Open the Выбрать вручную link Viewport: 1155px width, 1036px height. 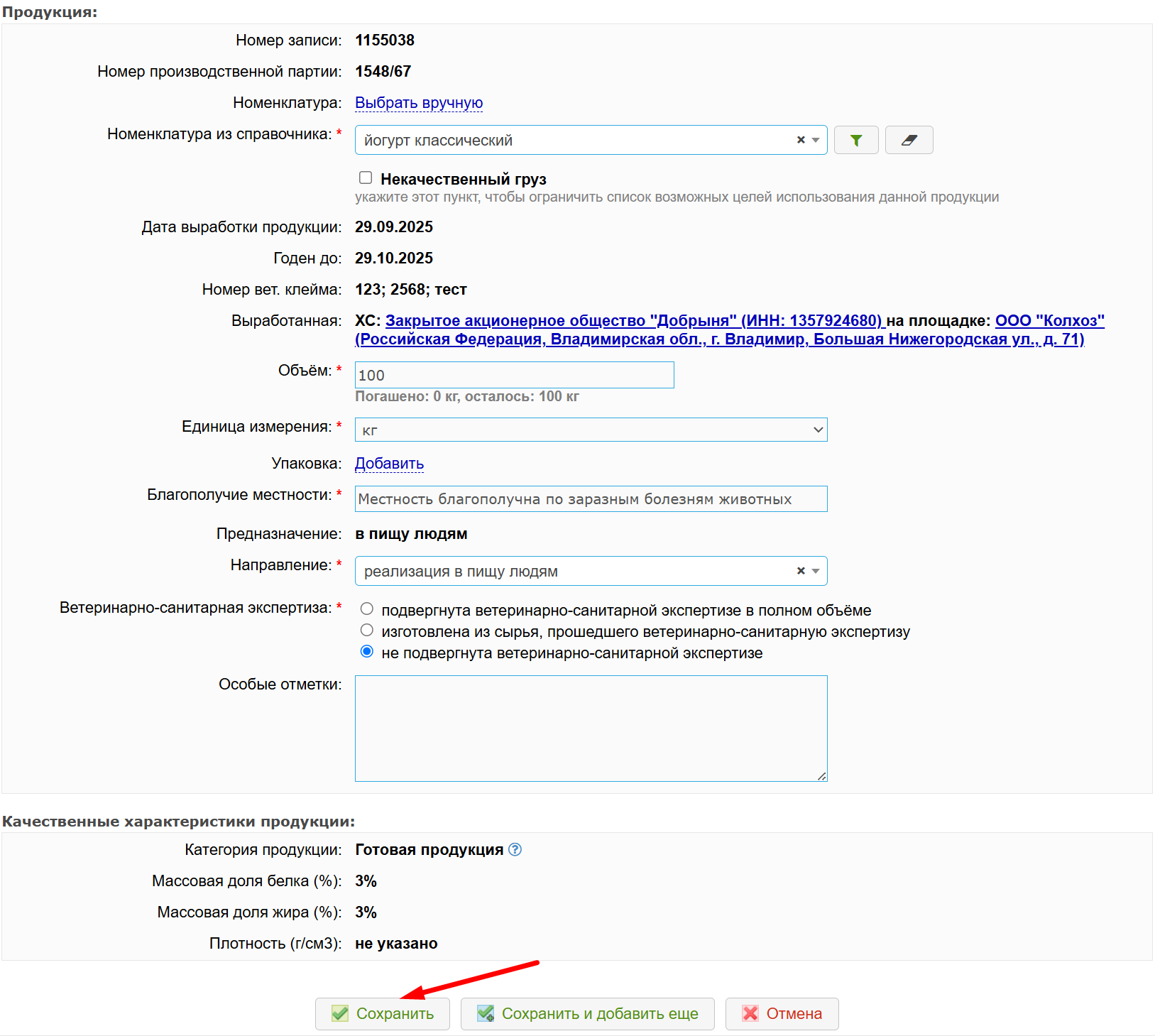[419, 103]
